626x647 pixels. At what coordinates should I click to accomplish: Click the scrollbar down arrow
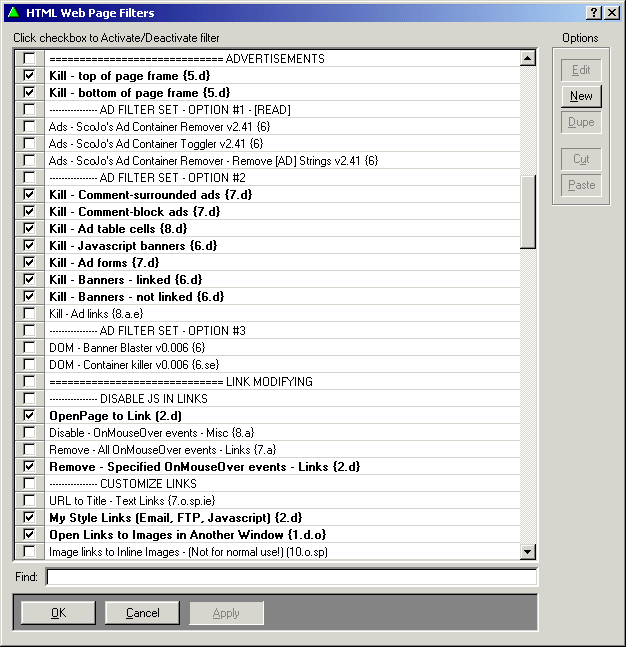[528, 551]
